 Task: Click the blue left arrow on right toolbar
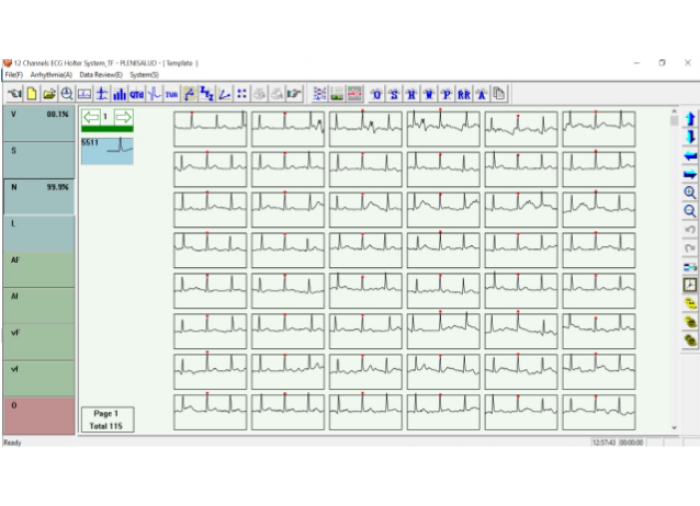690,156
